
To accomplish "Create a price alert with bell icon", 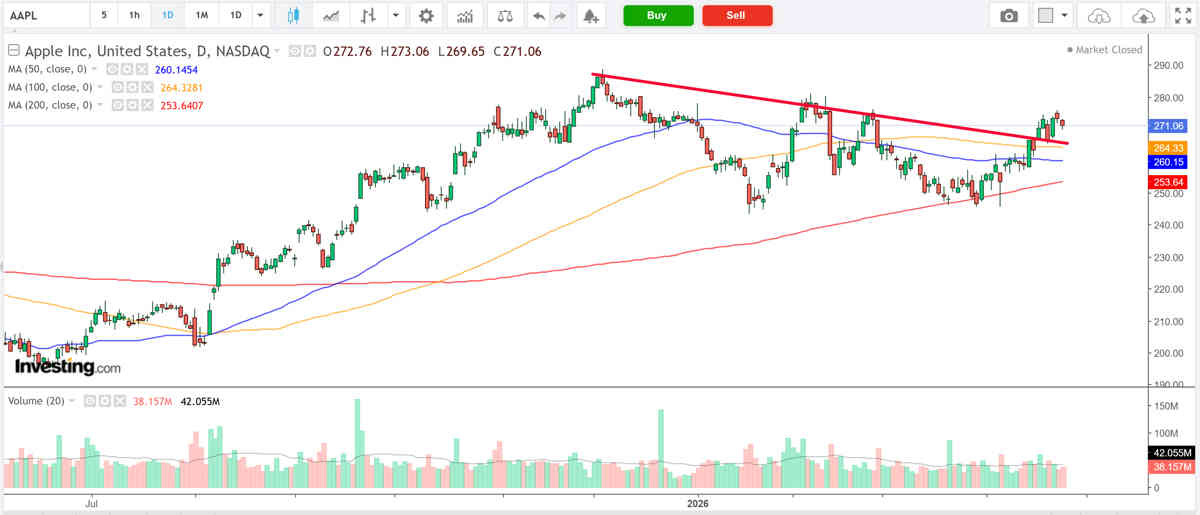I will (x=591, y=16).
